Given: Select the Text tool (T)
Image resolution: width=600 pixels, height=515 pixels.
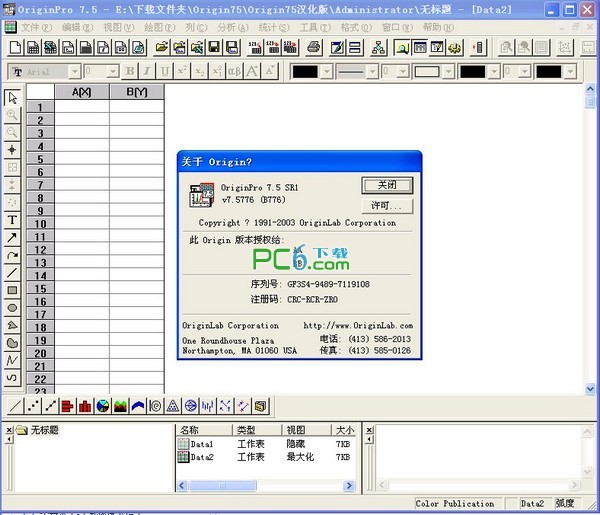Looking at the screenshot, I should 12,220.
